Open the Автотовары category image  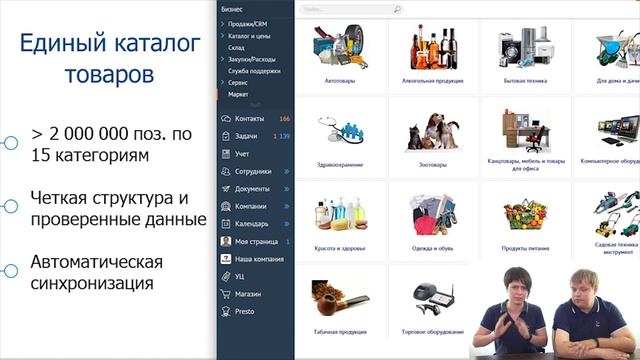pyautogui.click(x=340, y=46)
